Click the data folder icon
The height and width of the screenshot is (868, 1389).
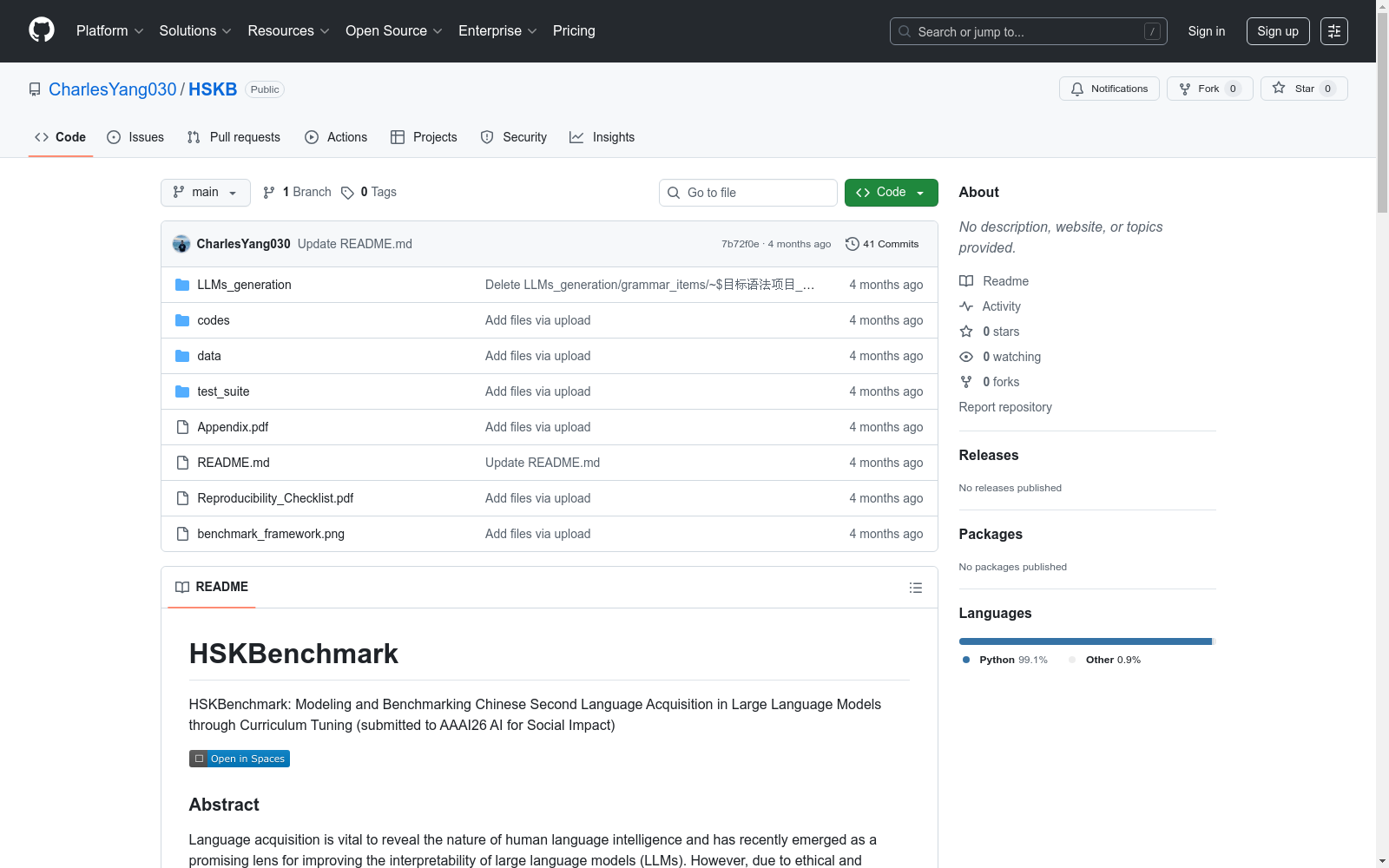point(182,356)
